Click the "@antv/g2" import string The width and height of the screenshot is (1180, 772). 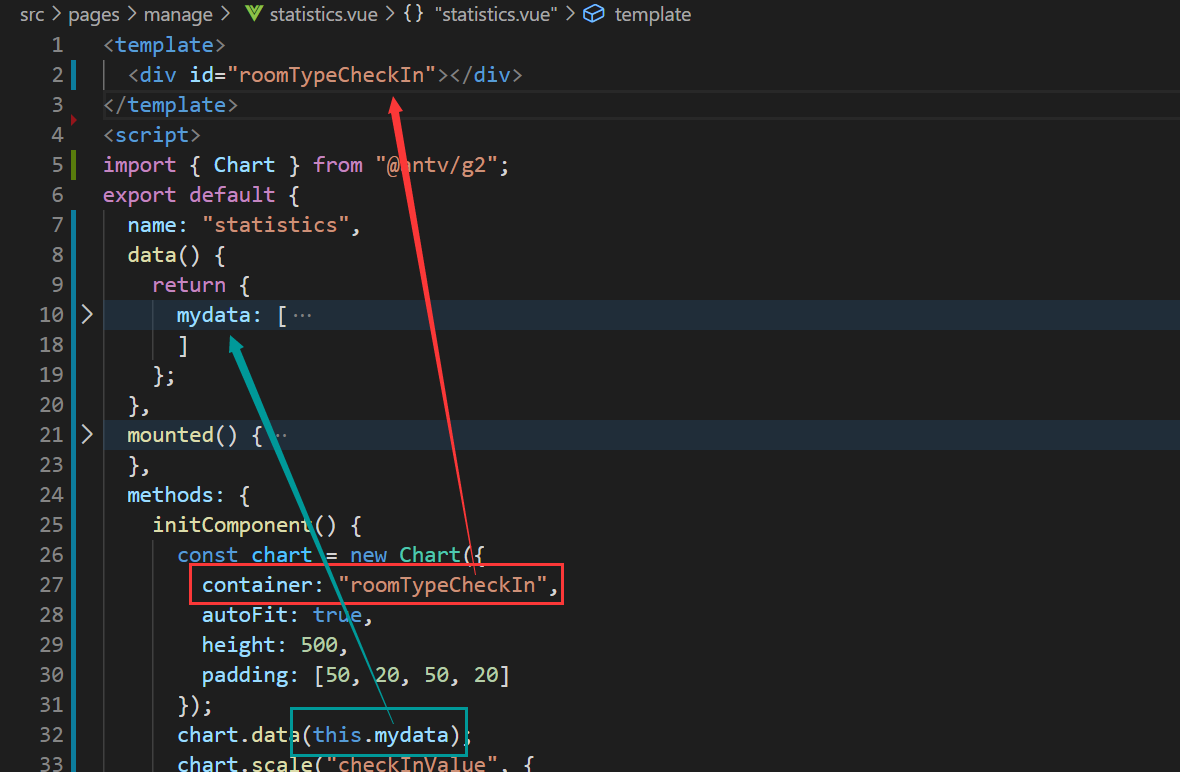point(436,165)
